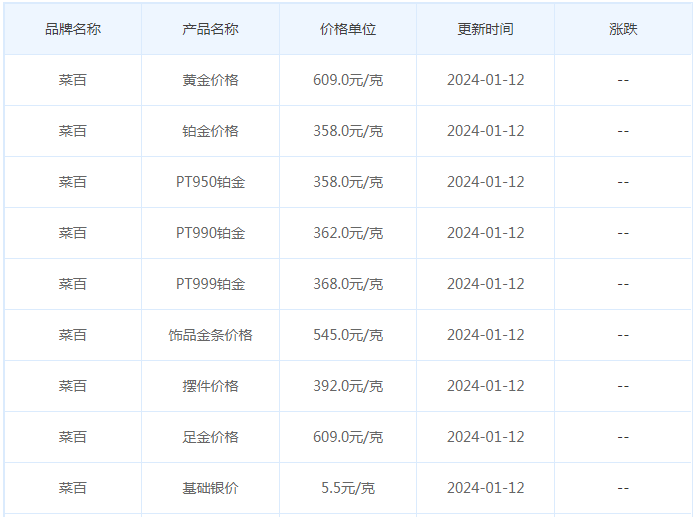Click the 2024-01-12 date in PT950铂金 row
The width and height of the screenshot is (696, 517).
coord(486,182)
